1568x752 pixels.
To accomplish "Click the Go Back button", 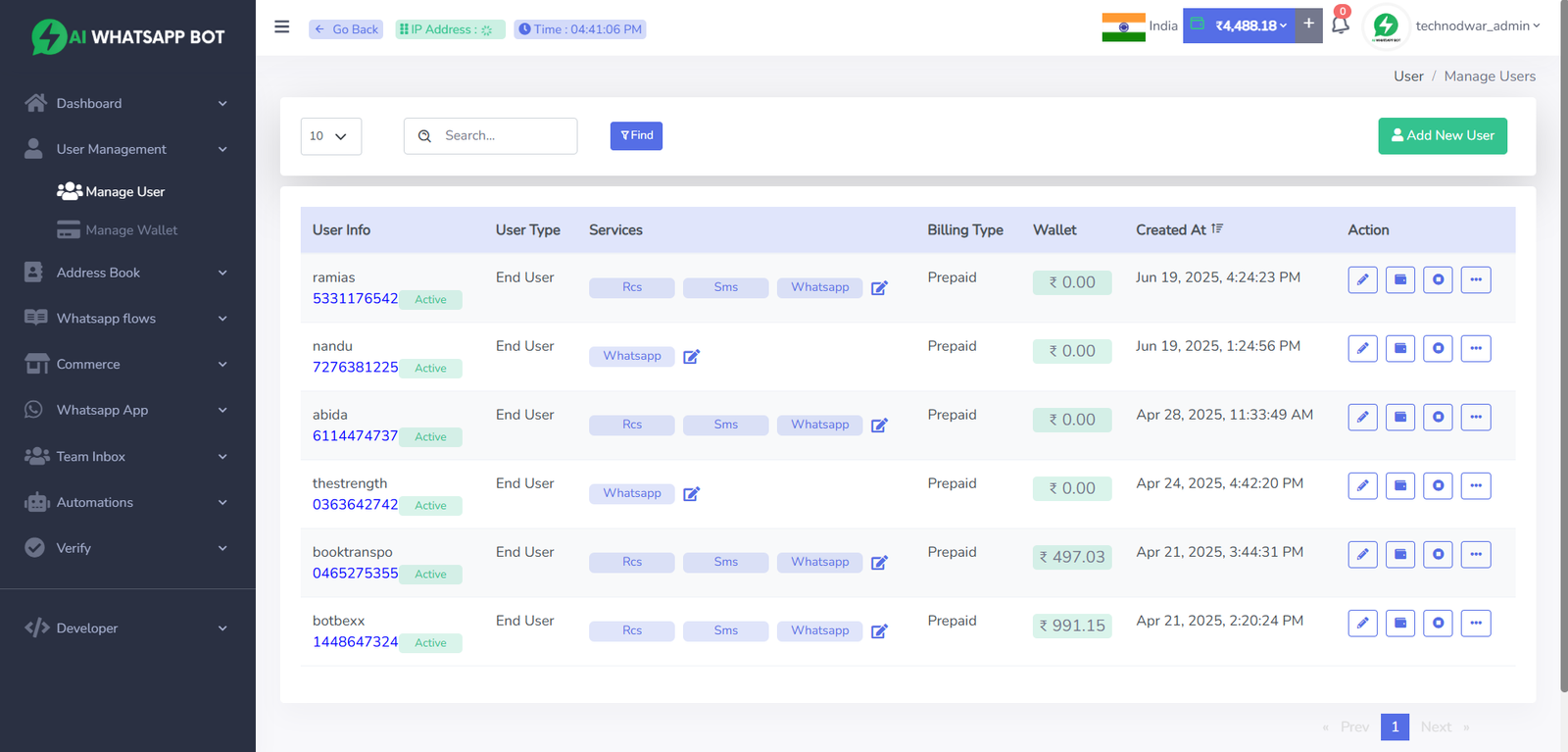I will (x=346, y=29).
